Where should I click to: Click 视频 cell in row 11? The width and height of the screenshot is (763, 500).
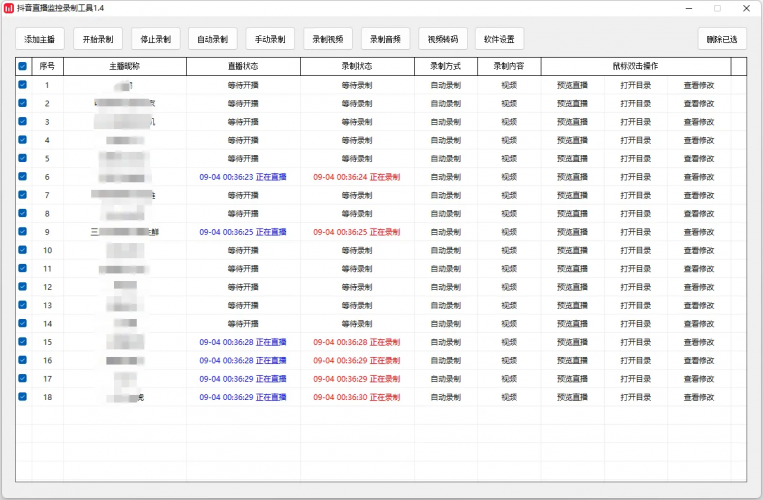509,268
